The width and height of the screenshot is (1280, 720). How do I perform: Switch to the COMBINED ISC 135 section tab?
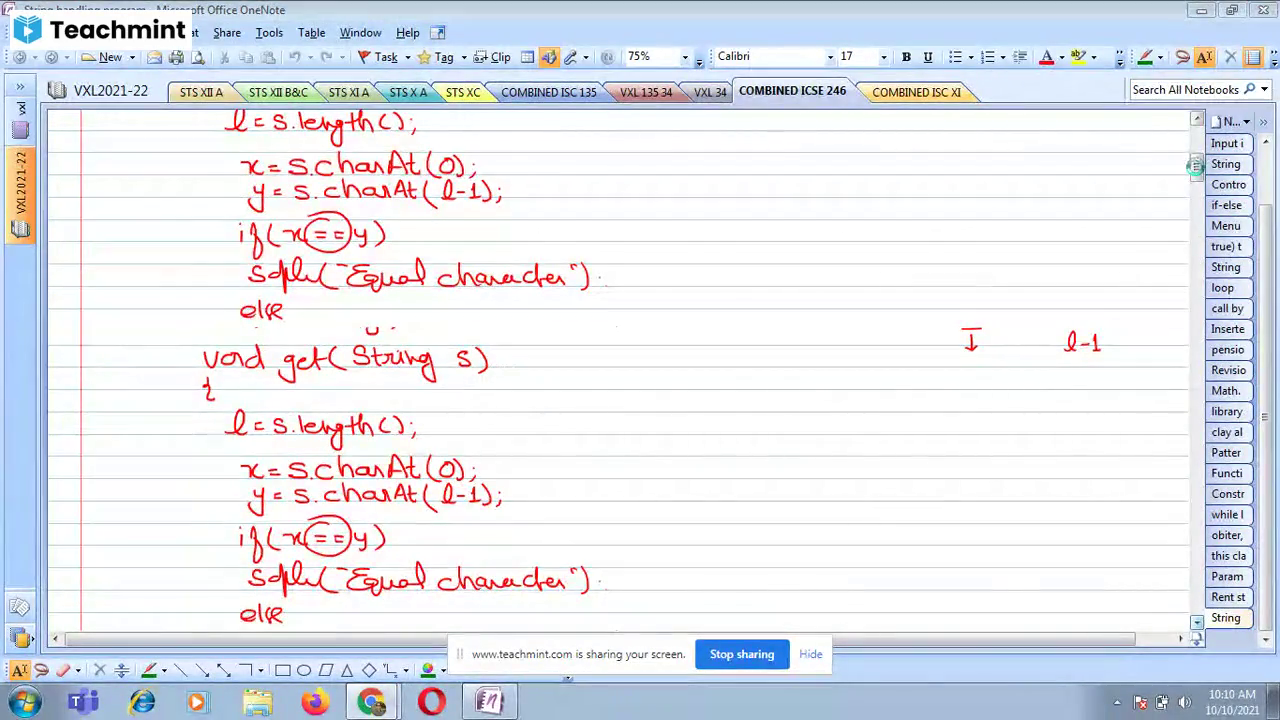548,92
